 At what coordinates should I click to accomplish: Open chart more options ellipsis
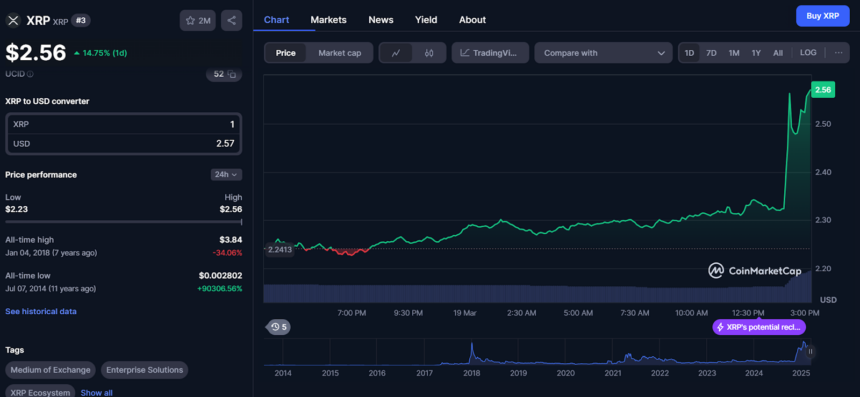[x=838, y=53]
